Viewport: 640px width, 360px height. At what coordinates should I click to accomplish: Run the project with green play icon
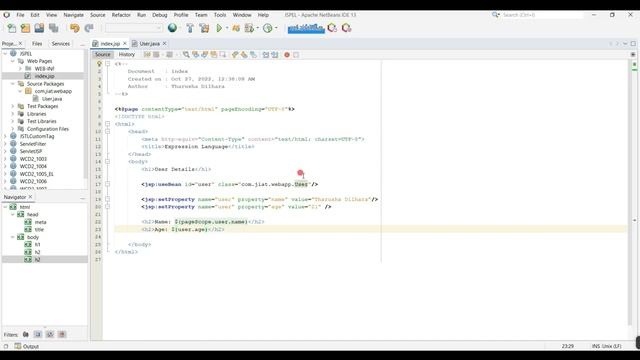tap(219, 28)
